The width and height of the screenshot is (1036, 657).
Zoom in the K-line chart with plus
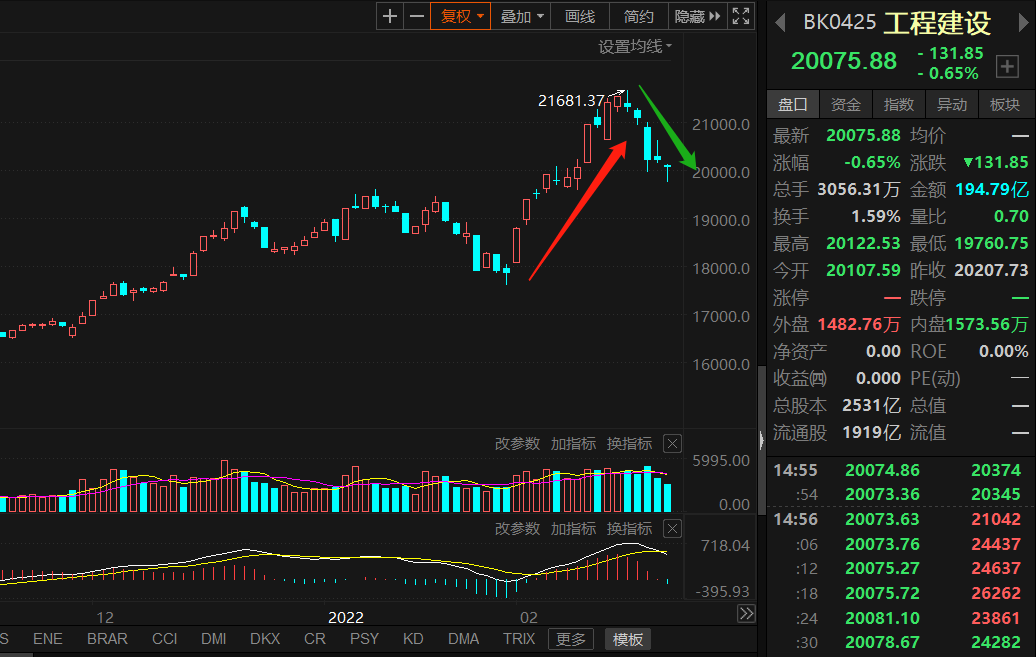click(x=390, y=16)
